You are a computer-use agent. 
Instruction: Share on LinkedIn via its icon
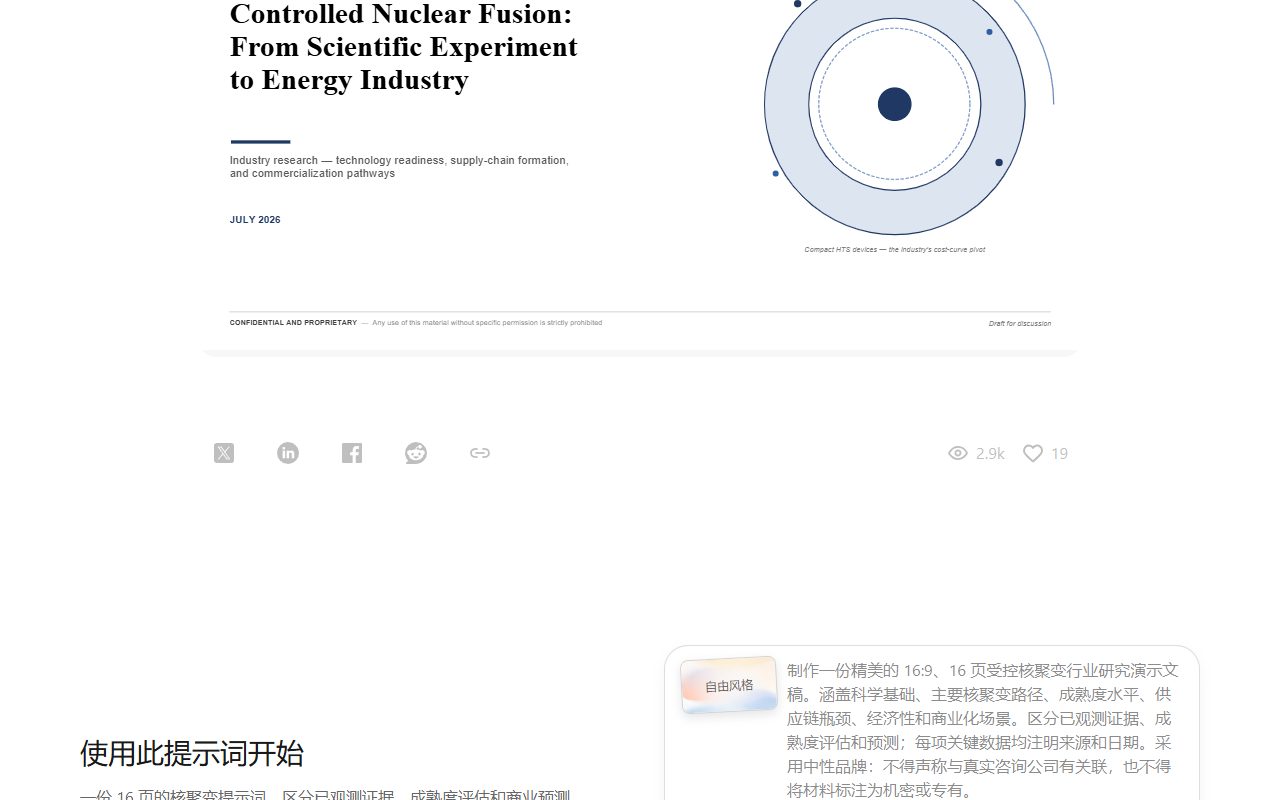(x=288, y=453)
